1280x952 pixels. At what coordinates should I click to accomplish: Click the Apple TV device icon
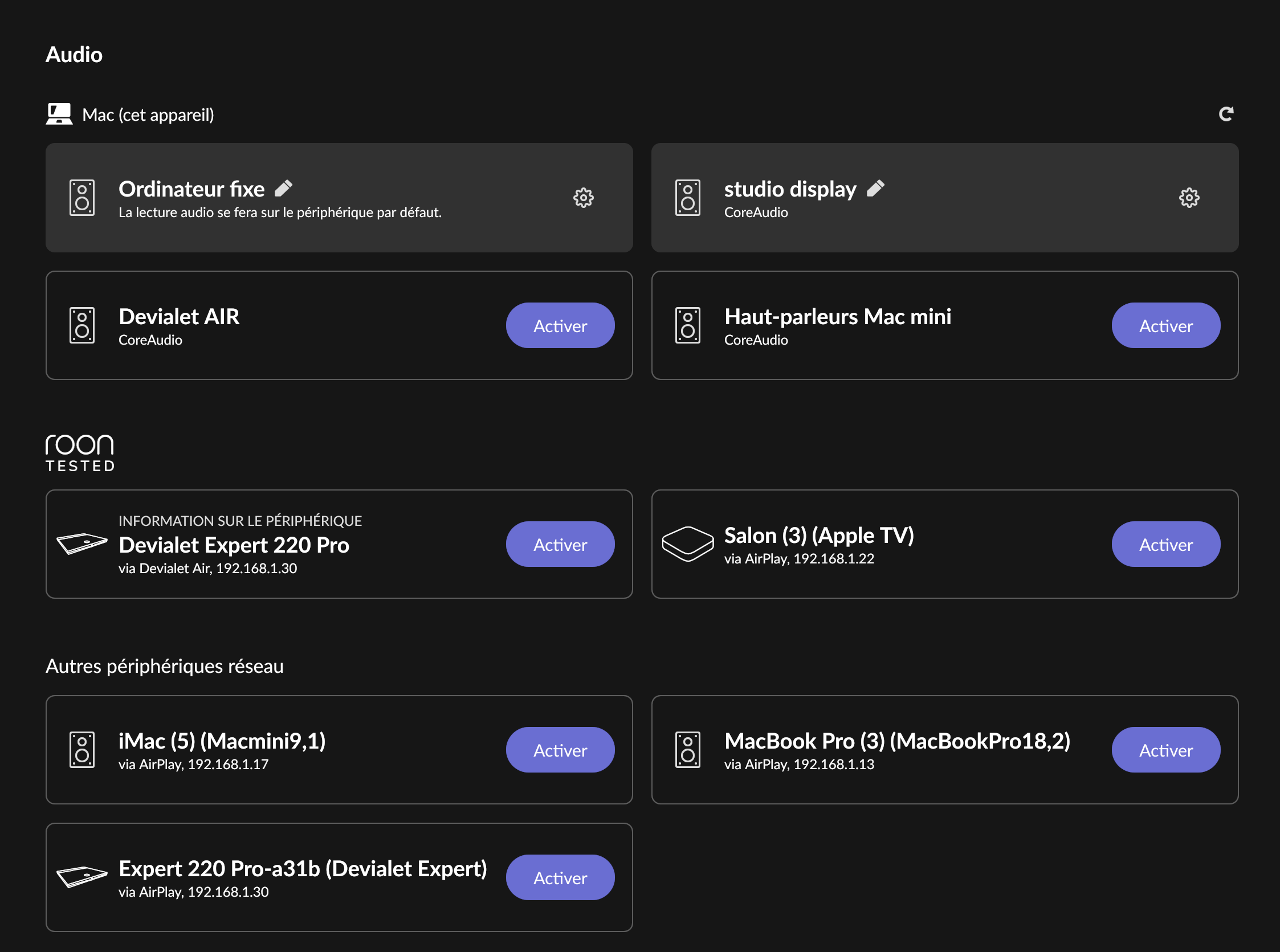tap(687, 544)
